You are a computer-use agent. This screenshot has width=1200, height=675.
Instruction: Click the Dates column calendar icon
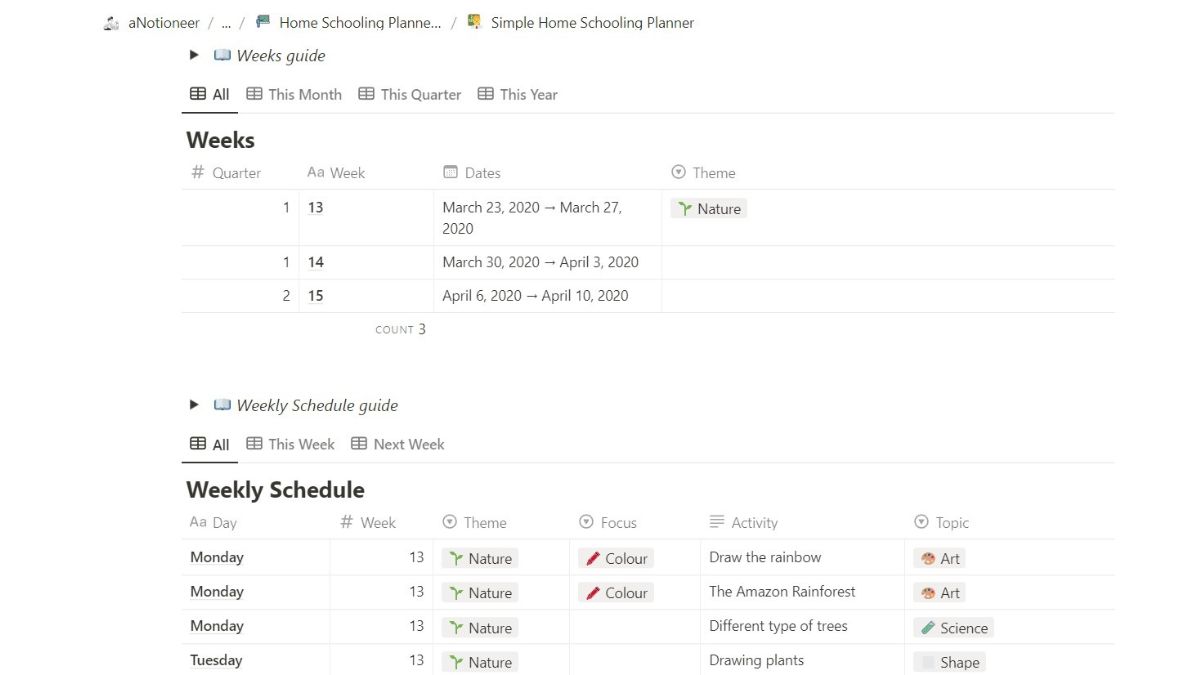450,173
